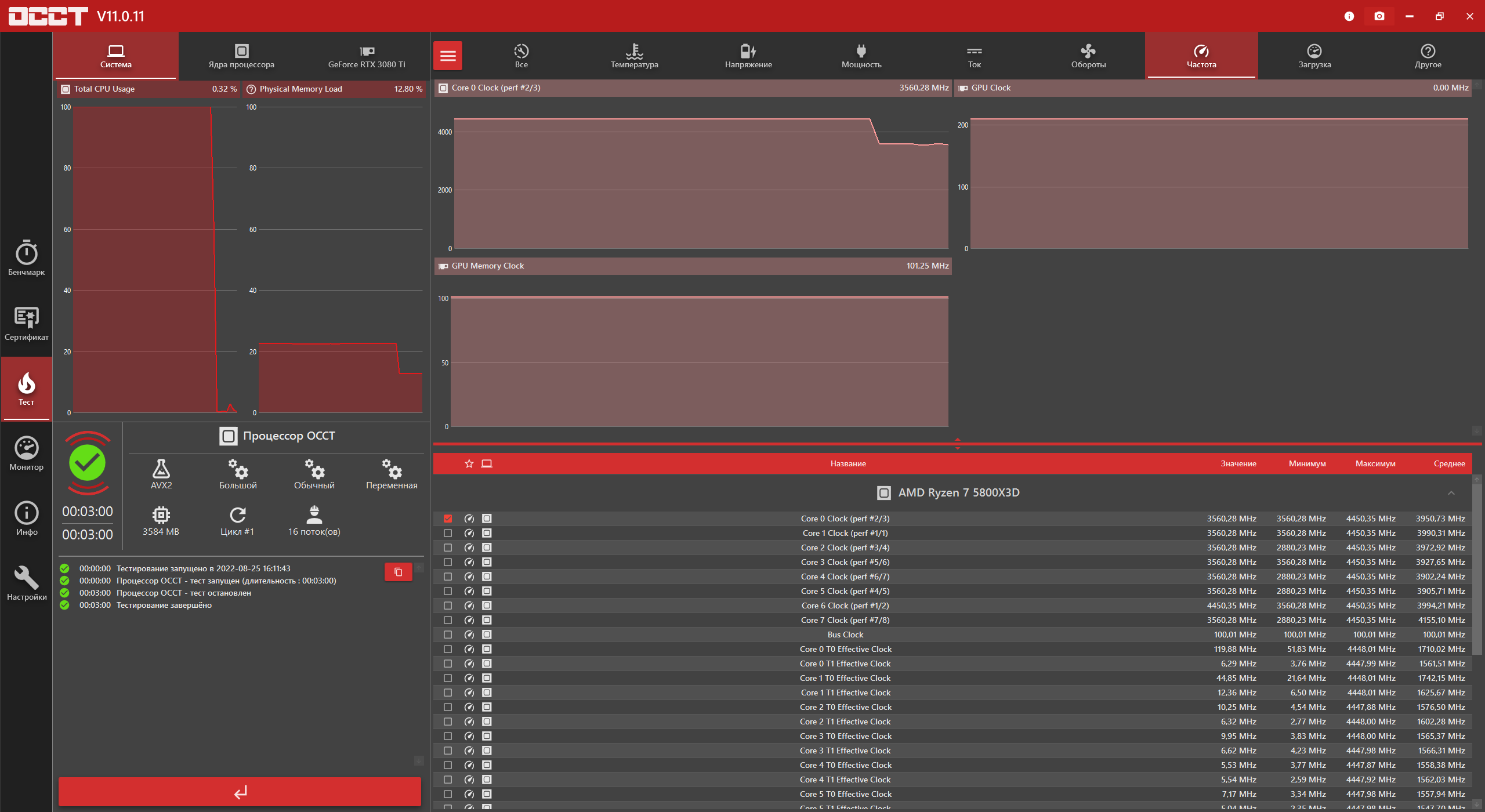Click the copy log button
This screenshot has height=812, width=1485.
pyautogui.click(x=398, y=572)
